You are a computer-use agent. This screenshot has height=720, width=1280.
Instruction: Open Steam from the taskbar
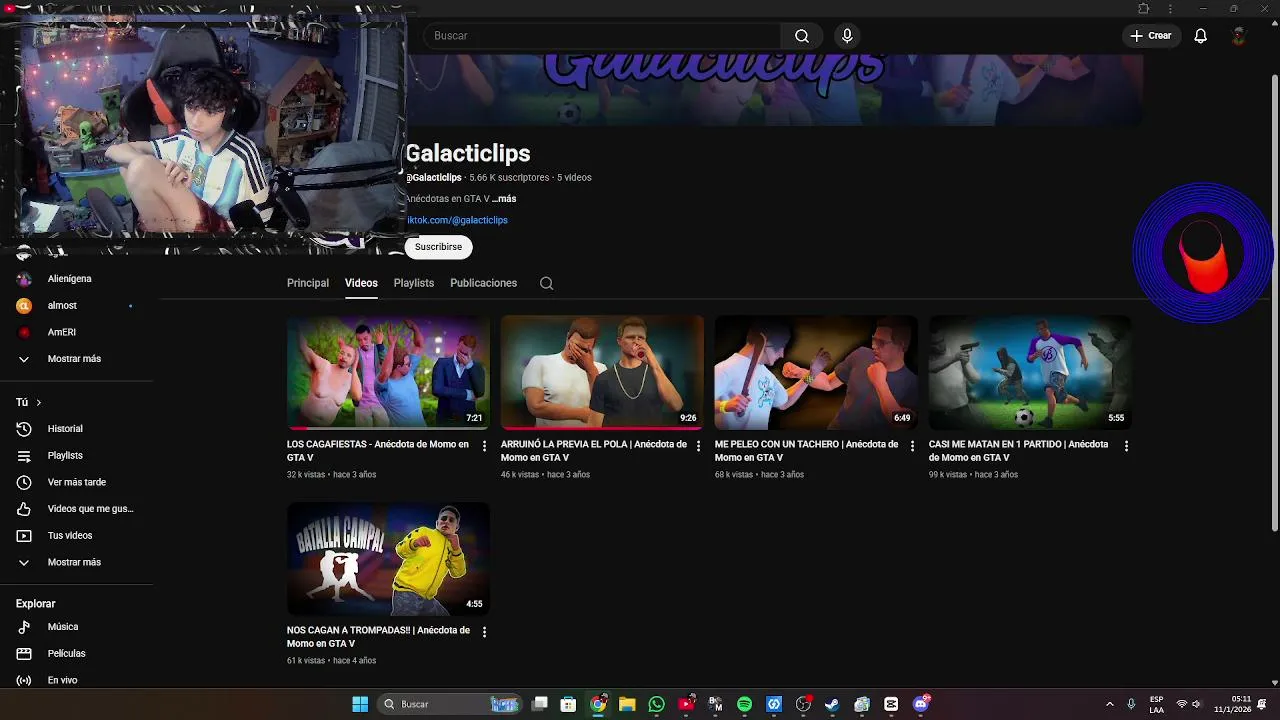[x=832, y=704]
